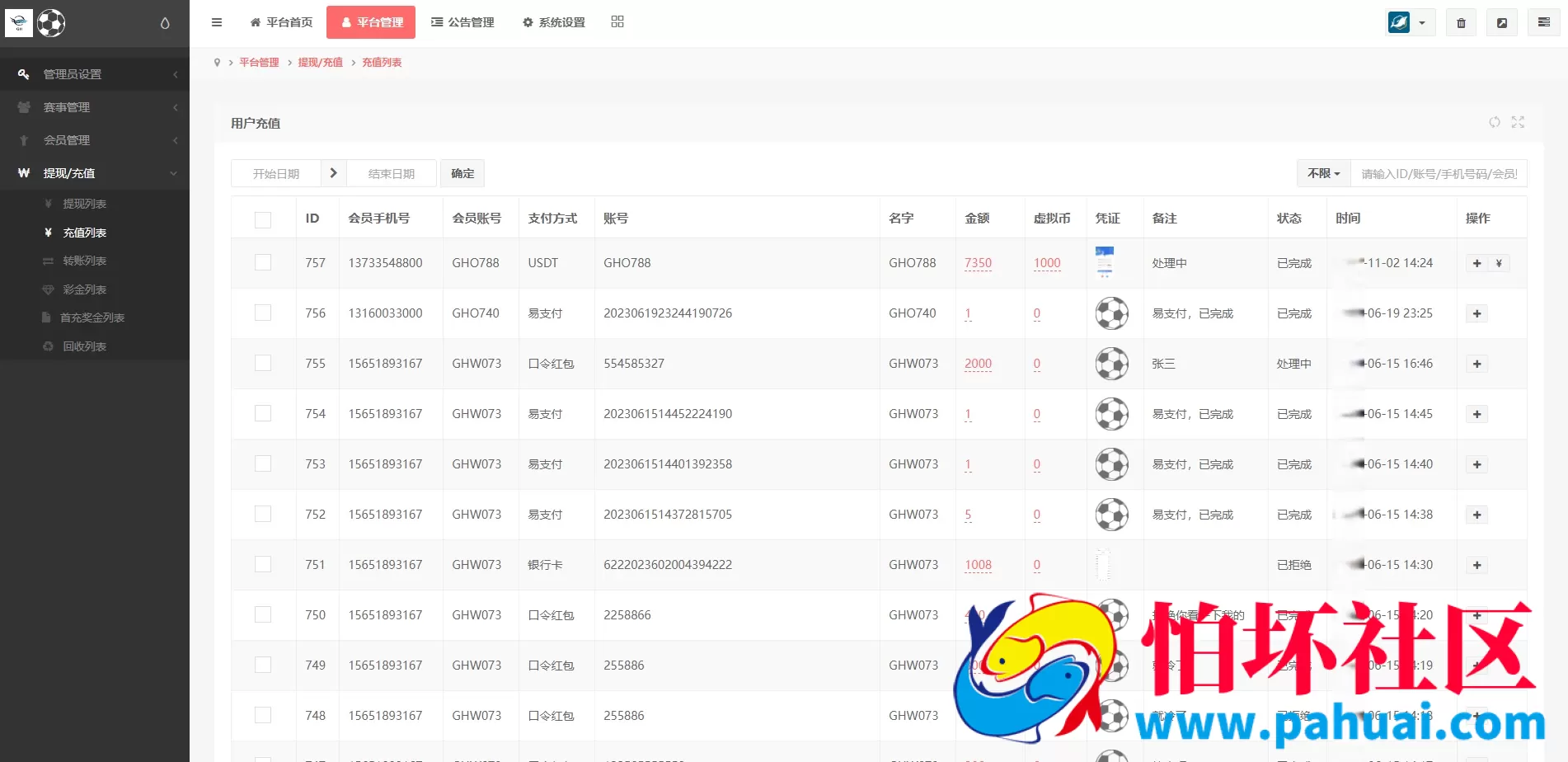Open the 不限 filter dropdown
1568x762 pixels.
tap(1324, 173)
